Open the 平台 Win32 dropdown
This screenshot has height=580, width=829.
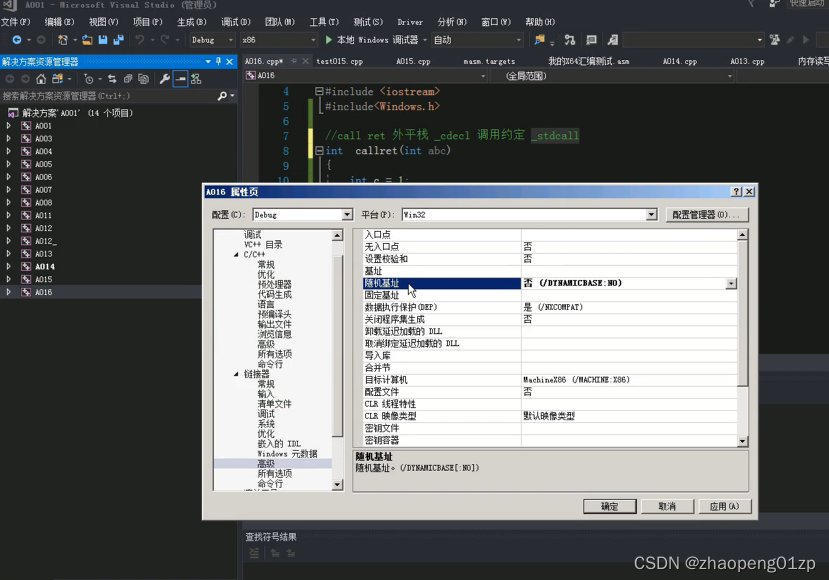(x=651, y=213)
